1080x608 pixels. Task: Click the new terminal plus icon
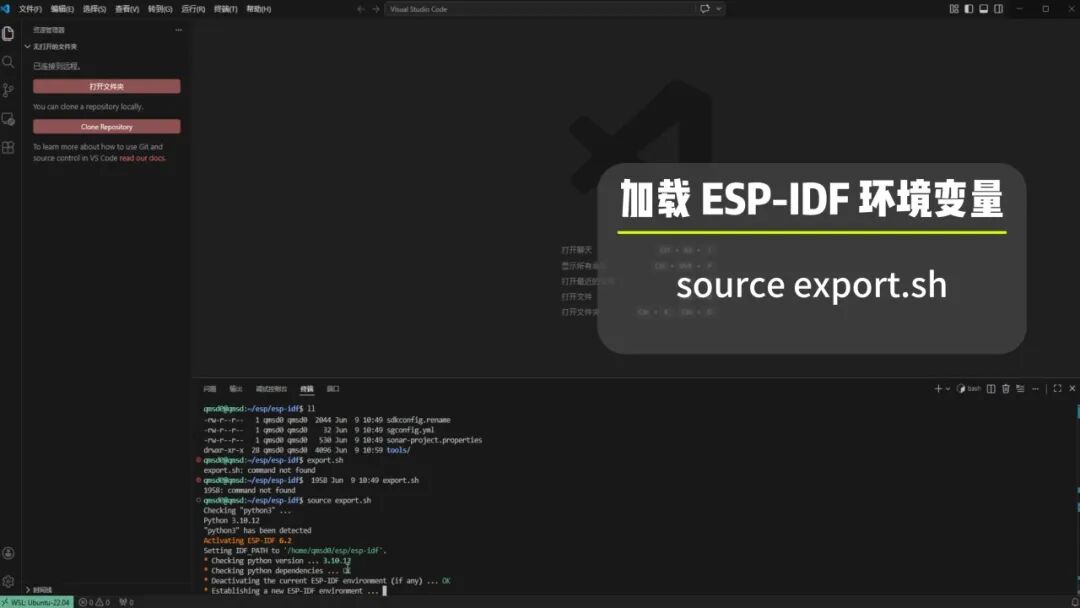coord(937,389)
